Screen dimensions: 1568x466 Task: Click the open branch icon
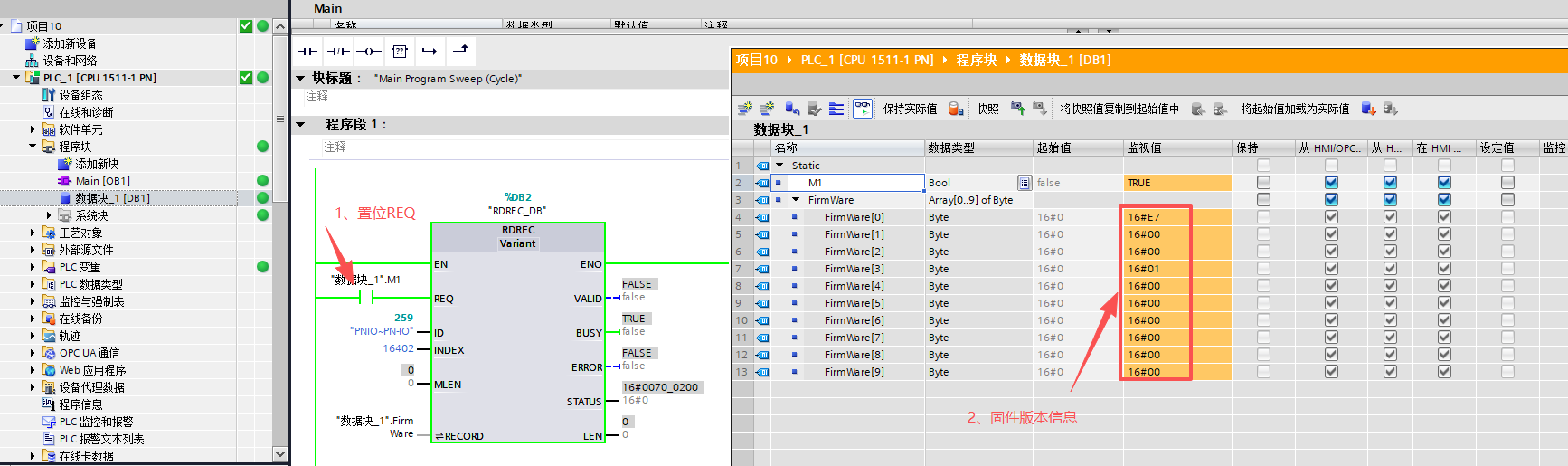pos(430,52)
